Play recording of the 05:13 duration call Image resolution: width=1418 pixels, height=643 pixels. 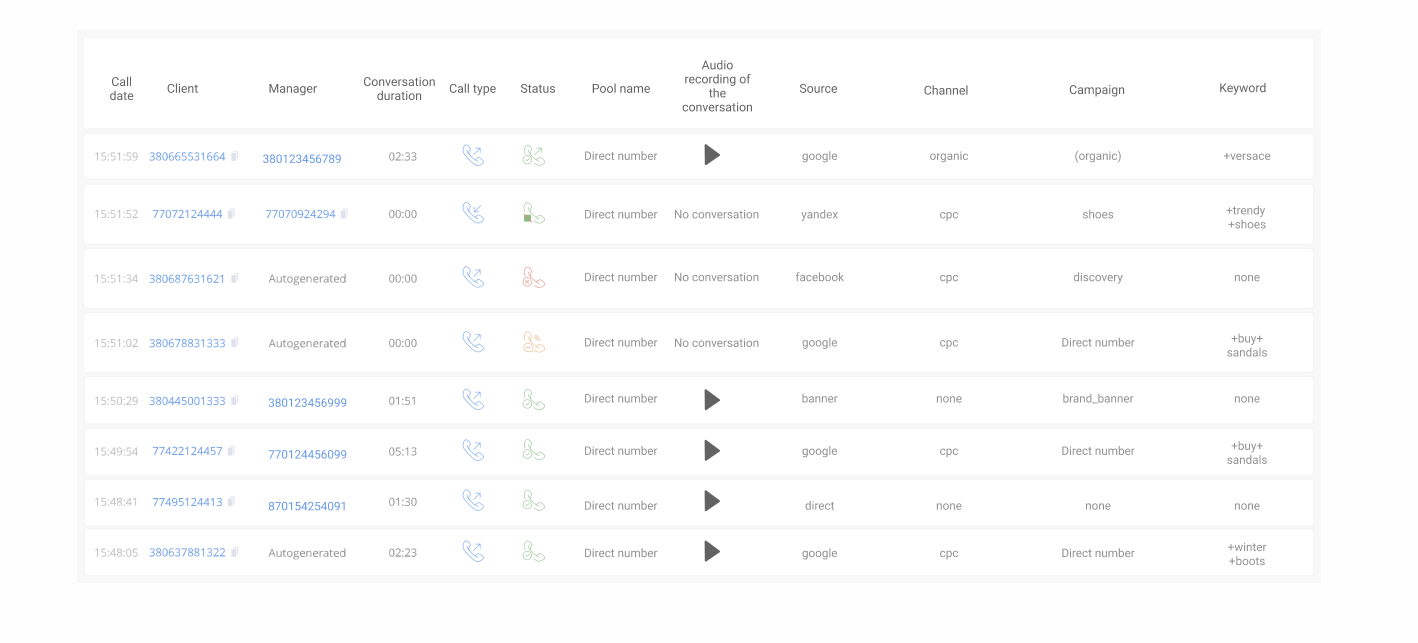712,451
